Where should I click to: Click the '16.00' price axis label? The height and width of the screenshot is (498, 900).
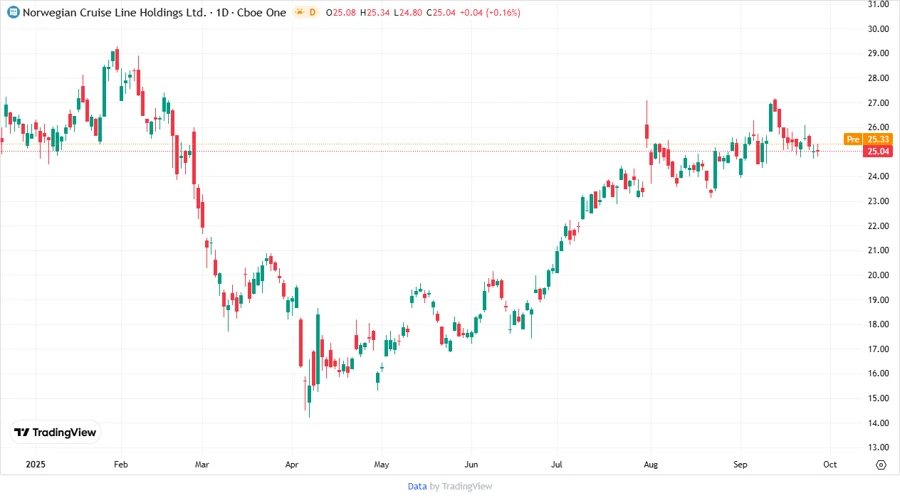tap(878, 374)
